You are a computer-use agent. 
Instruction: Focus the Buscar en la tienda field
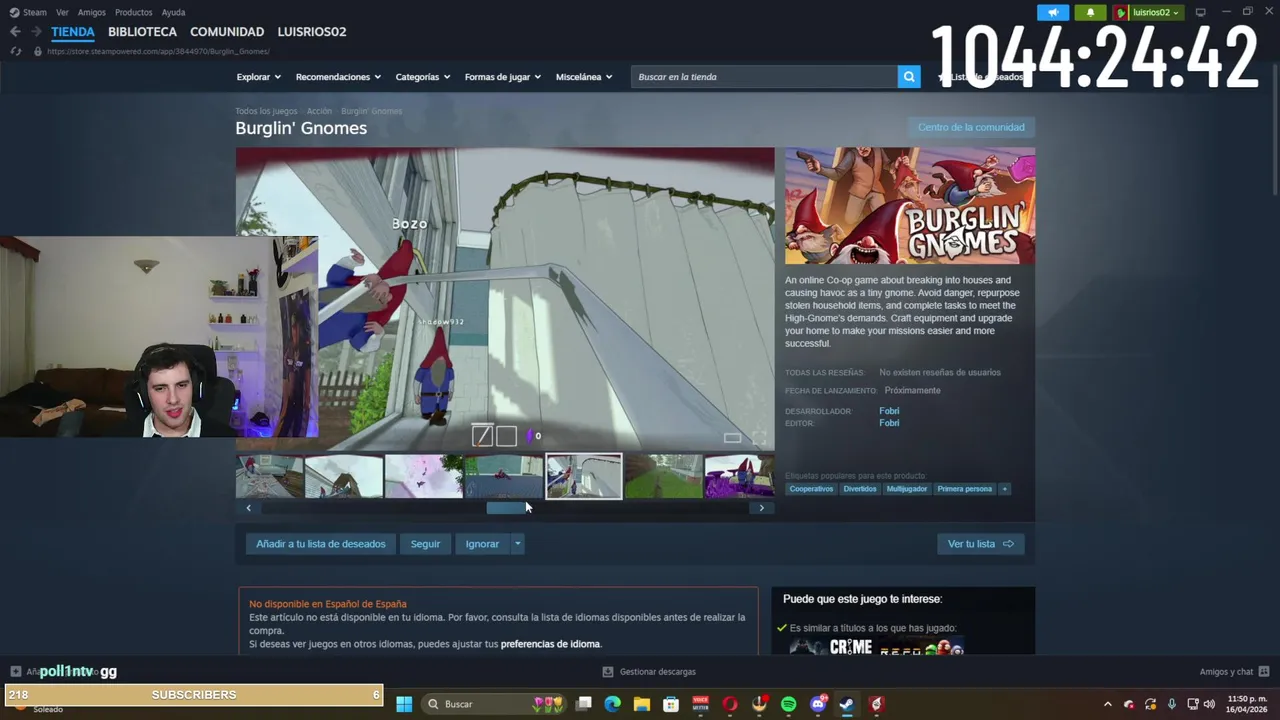tap(765, 77)
